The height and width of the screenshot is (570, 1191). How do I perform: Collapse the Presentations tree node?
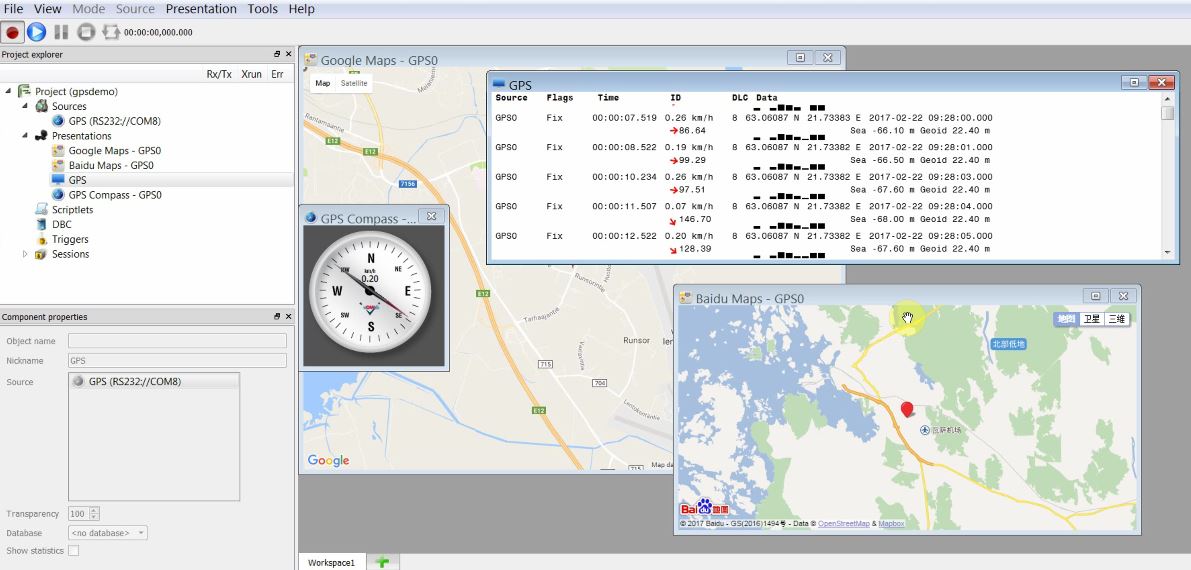[25, 136]
